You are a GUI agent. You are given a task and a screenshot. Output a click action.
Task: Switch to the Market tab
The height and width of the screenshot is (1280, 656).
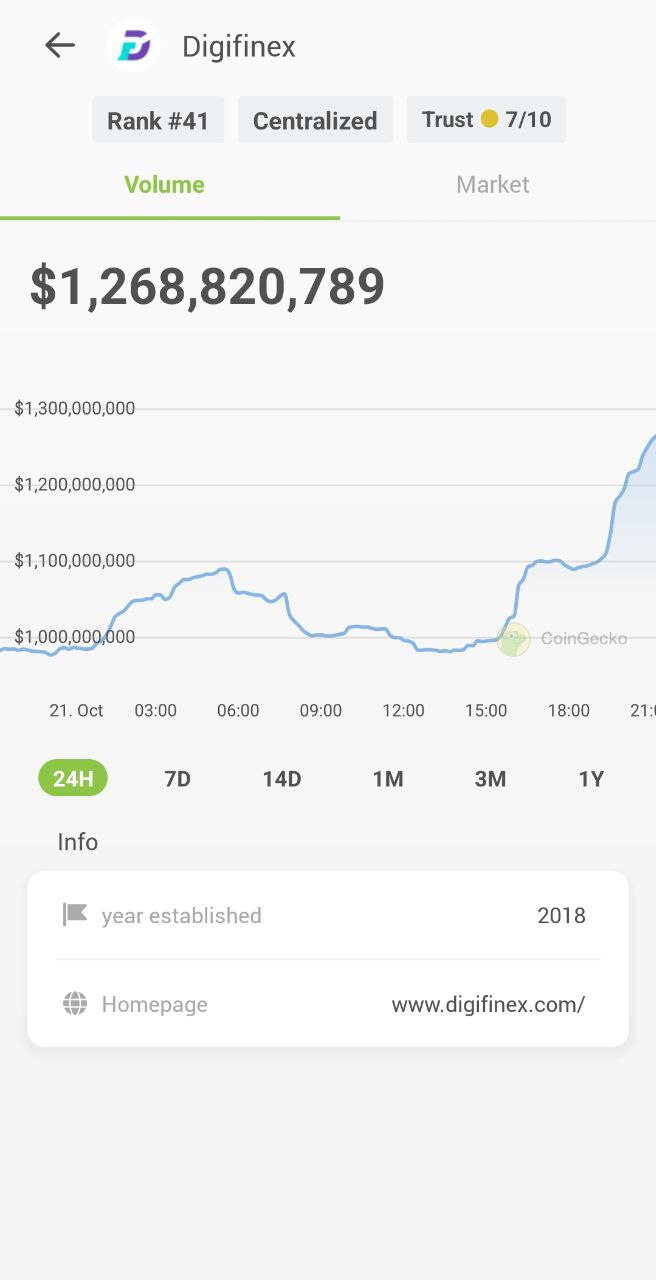point(492,185)
